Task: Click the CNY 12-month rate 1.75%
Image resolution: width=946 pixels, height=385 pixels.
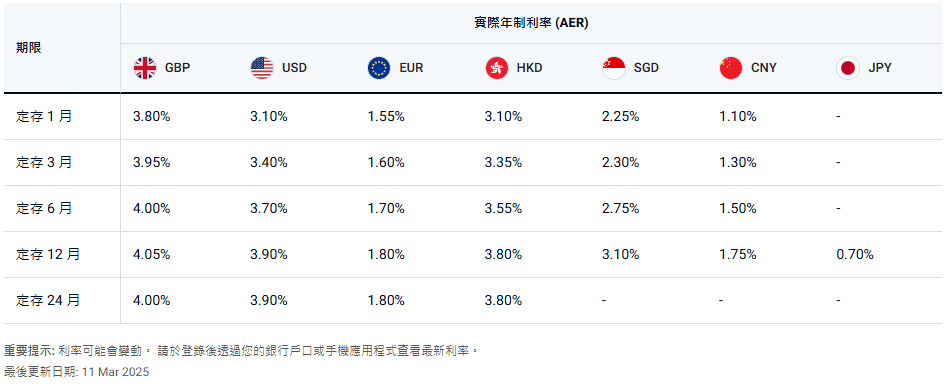Action: point(738,255)
